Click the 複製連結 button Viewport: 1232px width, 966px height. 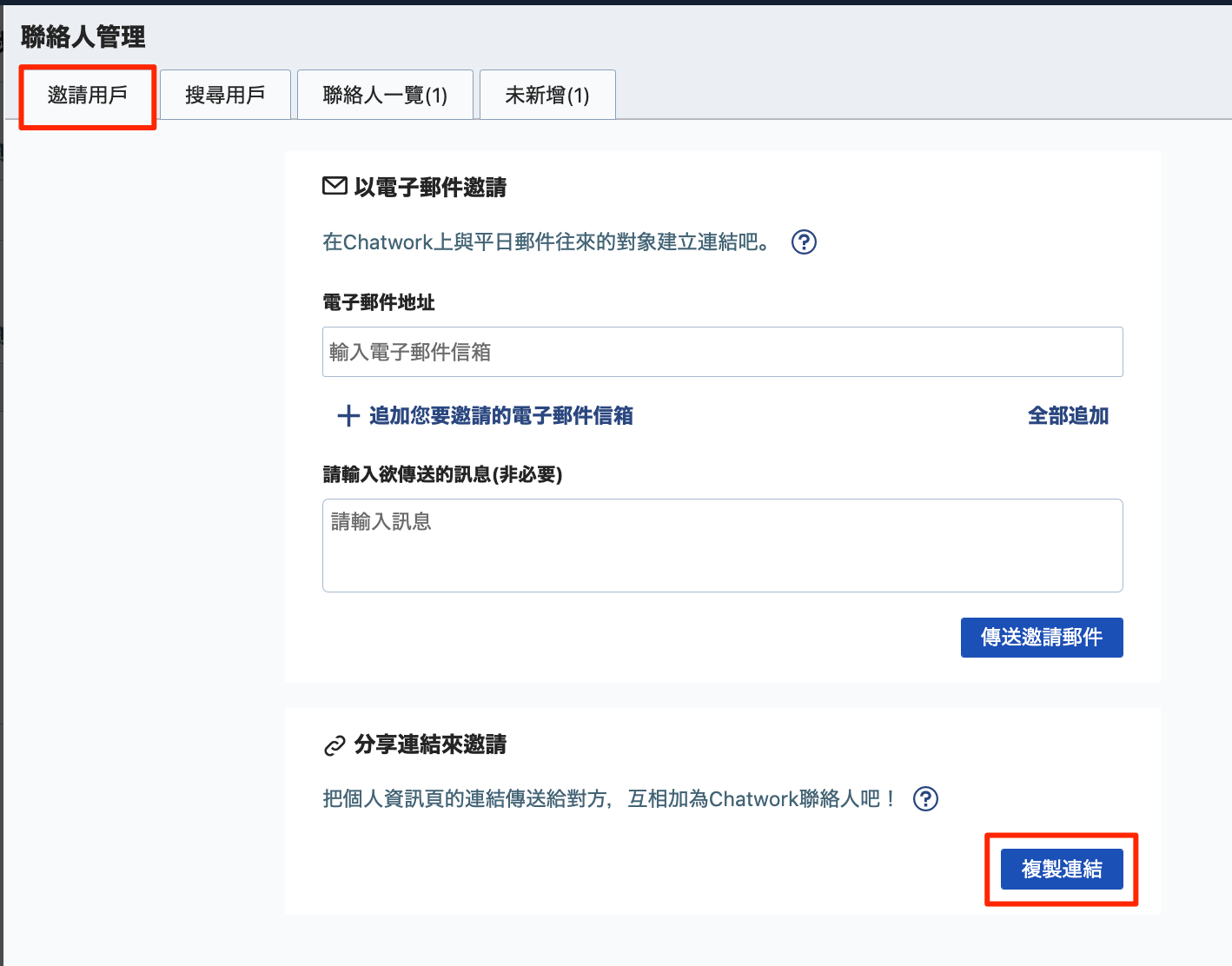click(x=1061, y=868)
